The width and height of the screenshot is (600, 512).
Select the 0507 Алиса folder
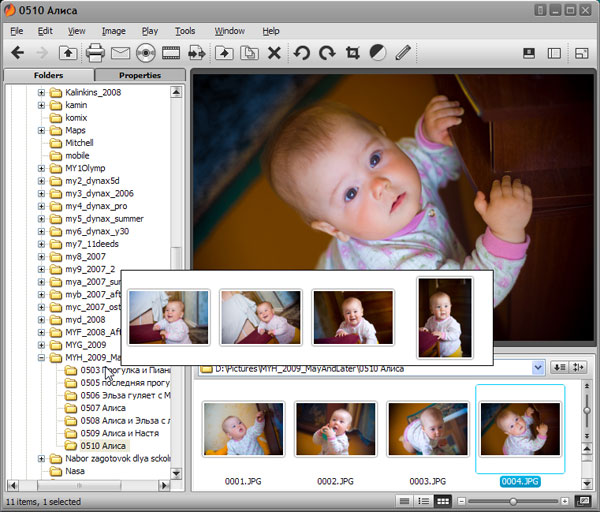pyautogui.click(x=98, y=408)
